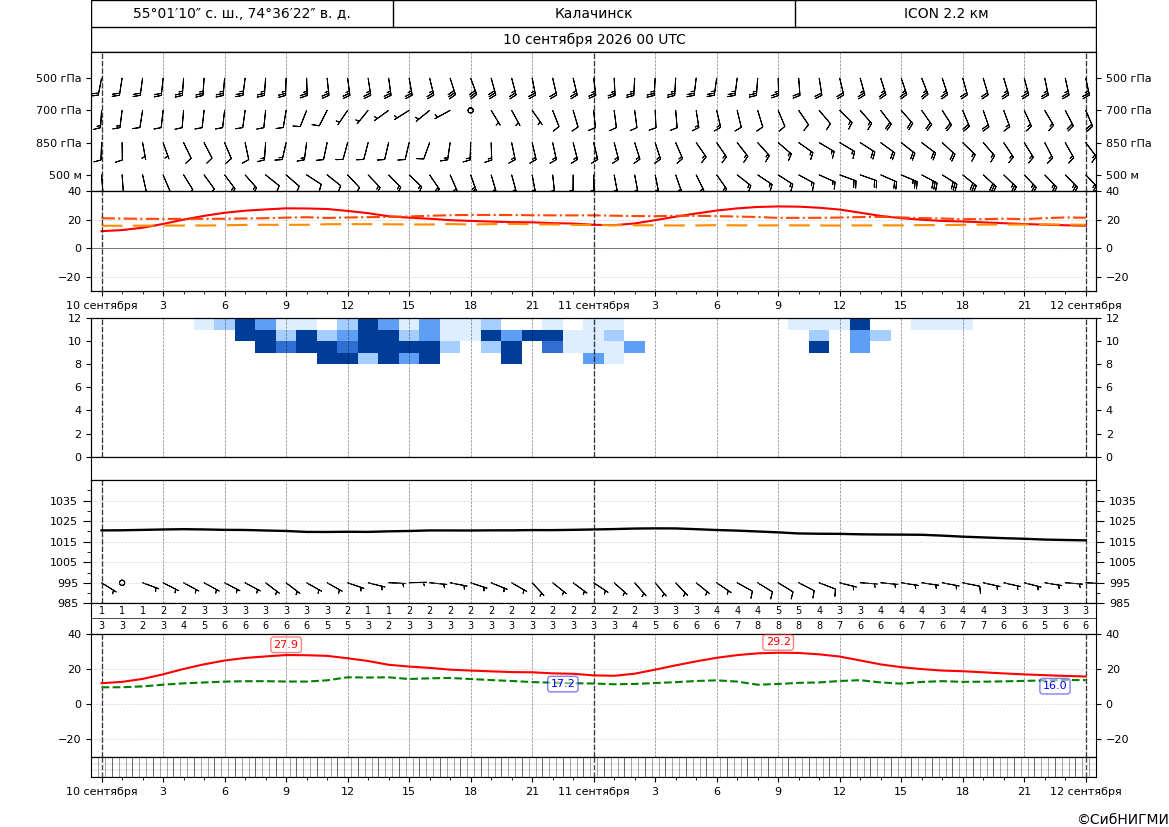Click the 500 гПа label on left axis

pos(59,78)
